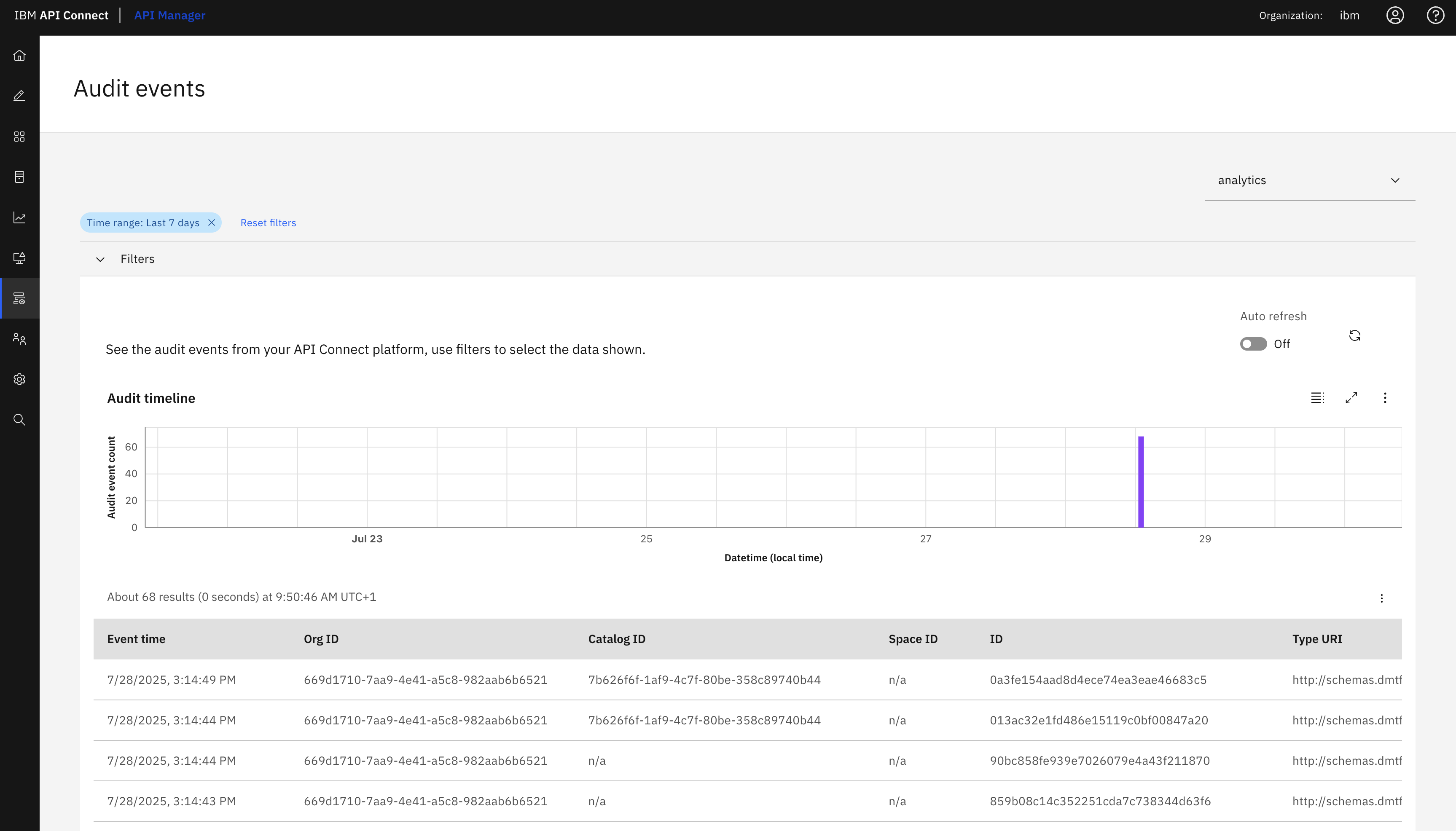Show Audit timeline chart as table
Screen dimensions: 1456x831
[1317, 398]
